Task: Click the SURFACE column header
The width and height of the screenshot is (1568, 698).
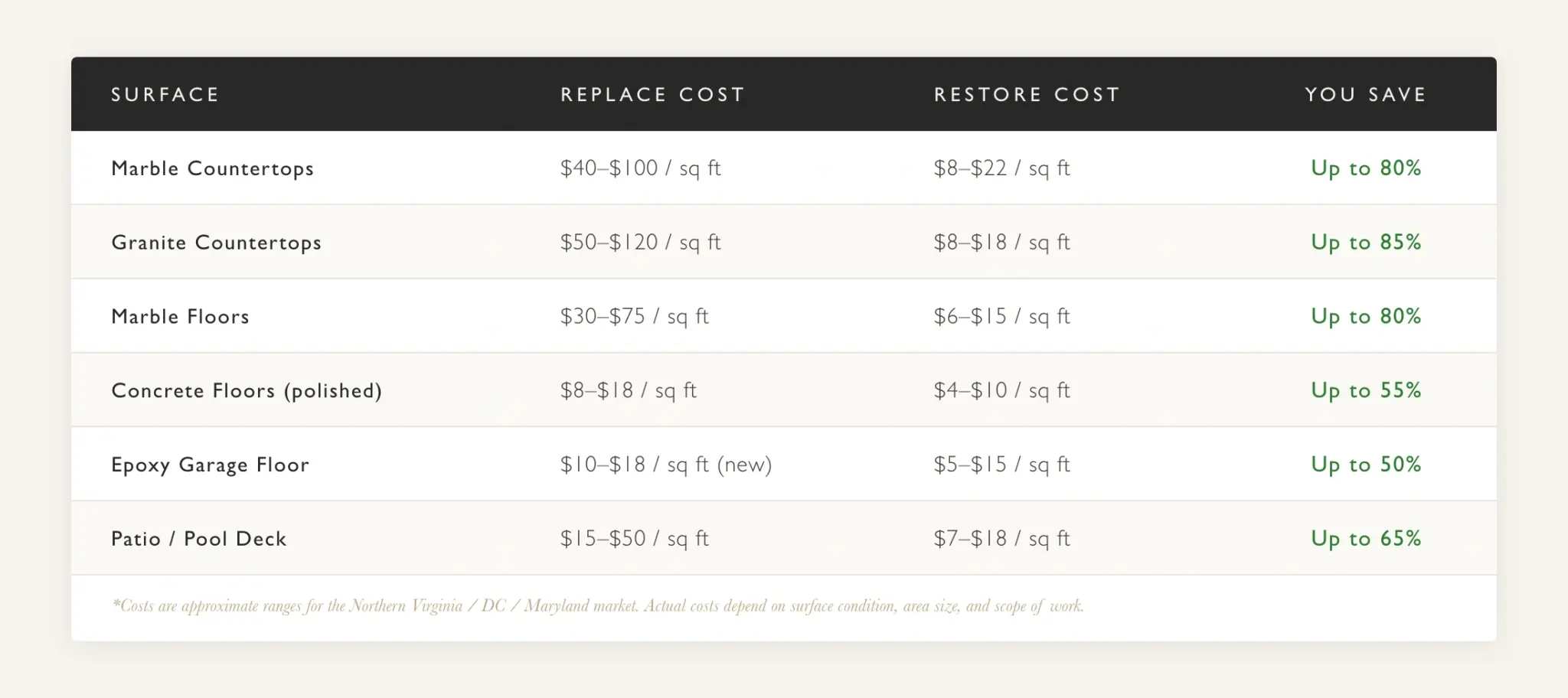Action: click(x=165, y=95)
